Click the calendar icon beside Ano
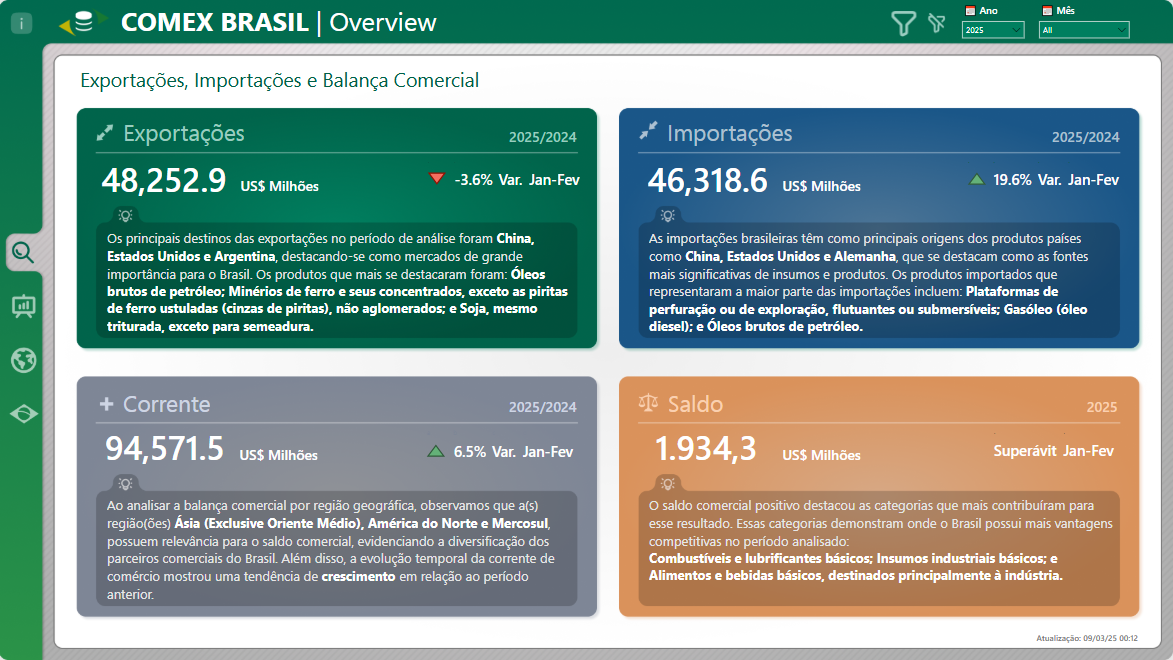 (970, 10)
